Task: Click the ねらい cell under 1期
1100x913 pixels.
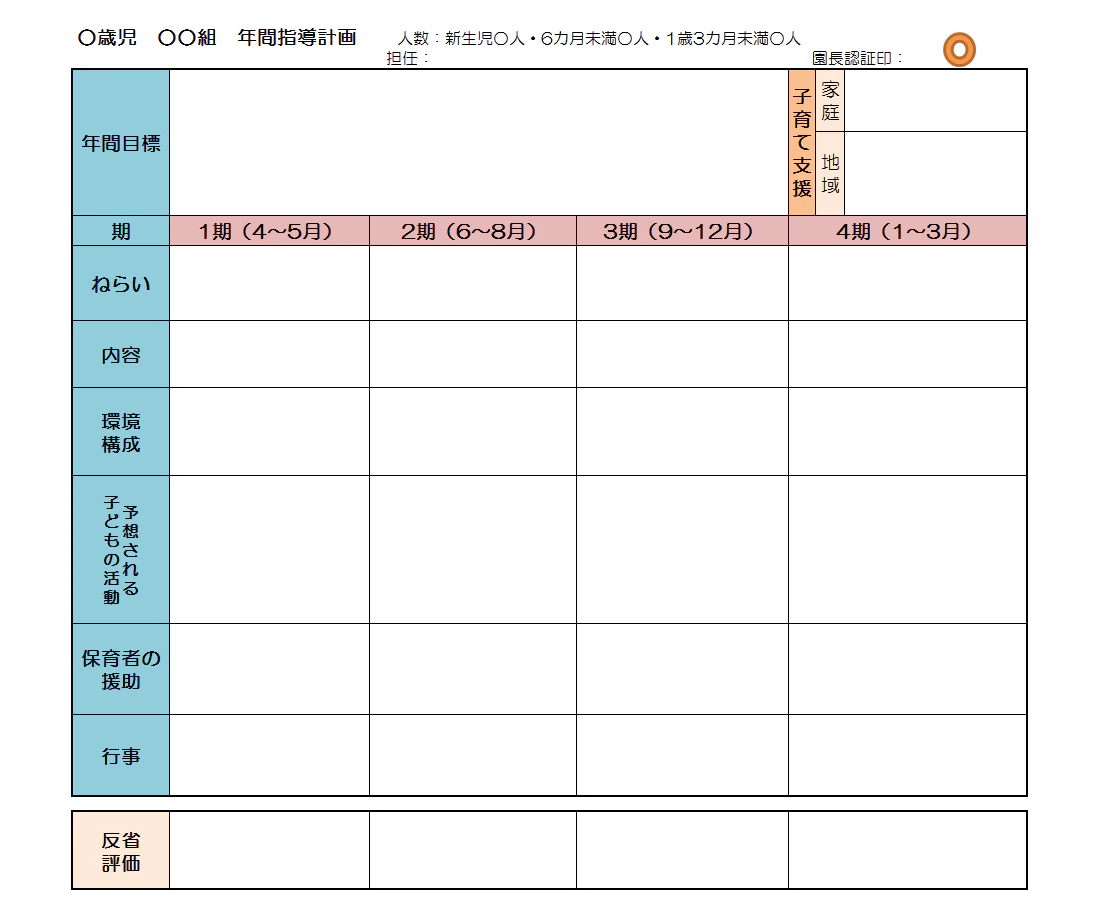Action: coord(269,284)
